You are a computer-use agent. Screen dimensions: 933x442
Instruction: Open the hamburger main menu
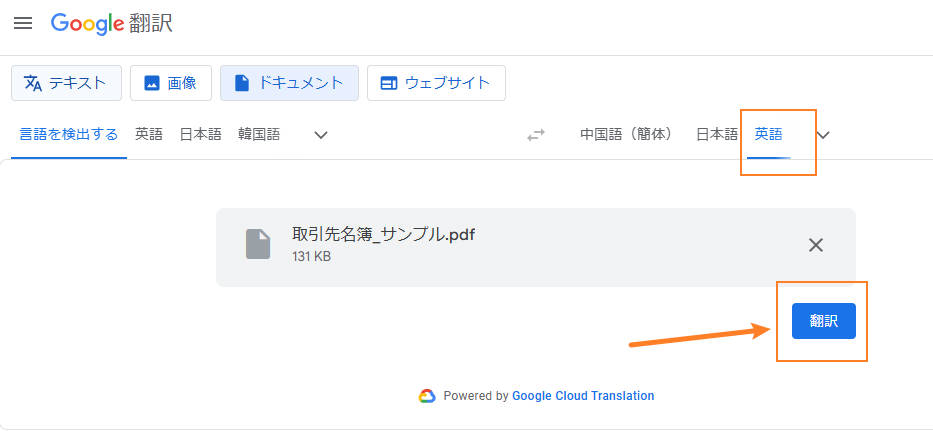(23, 24)
